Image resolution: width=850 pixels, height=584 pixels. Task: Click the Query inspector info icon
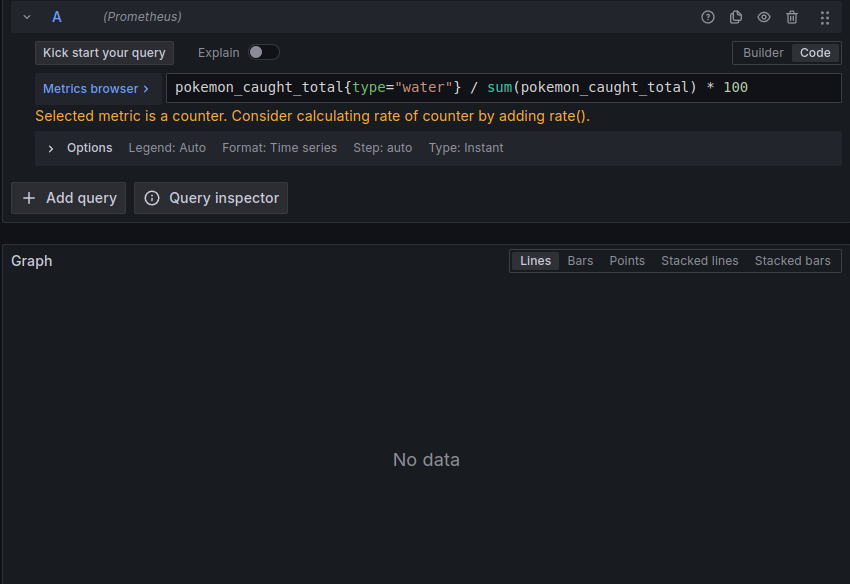coord(152,198)
